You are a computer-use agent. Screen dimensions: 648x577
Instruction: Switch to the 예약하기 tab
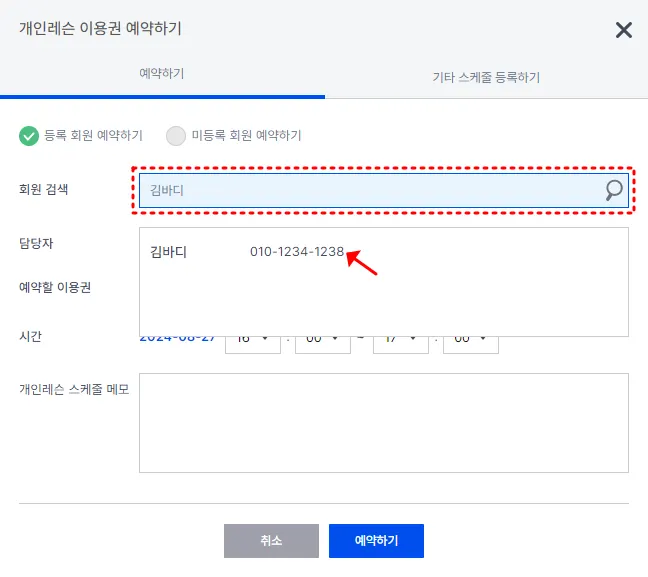pos(162,74)
